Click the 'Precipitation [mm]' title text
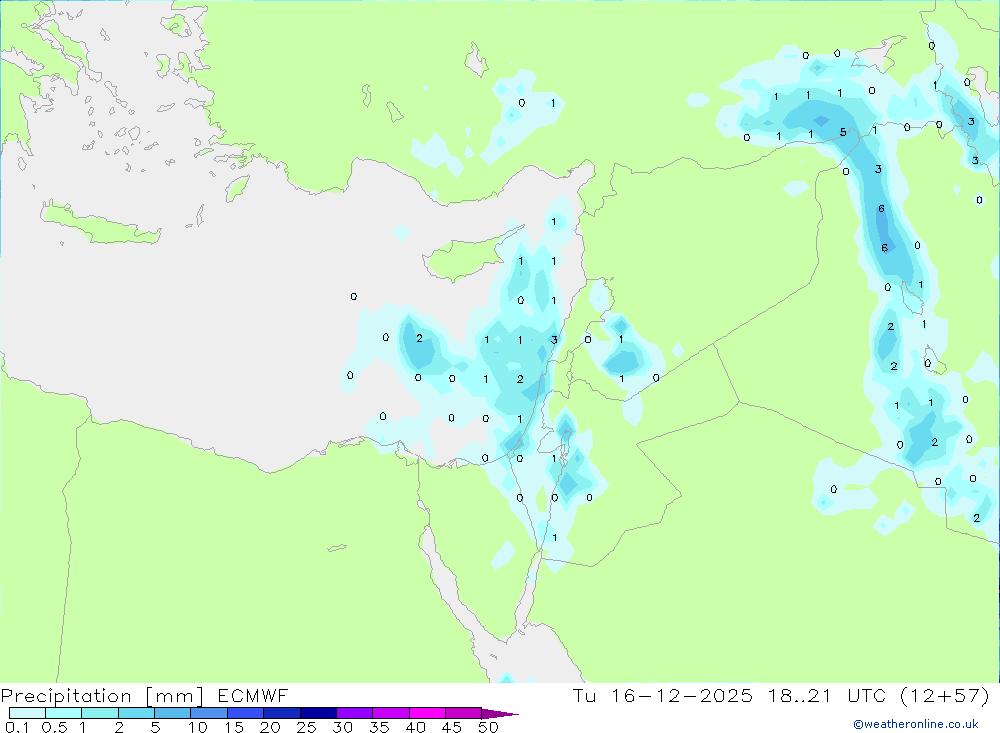Screen dimensions: 1000x733 (102, 696)
